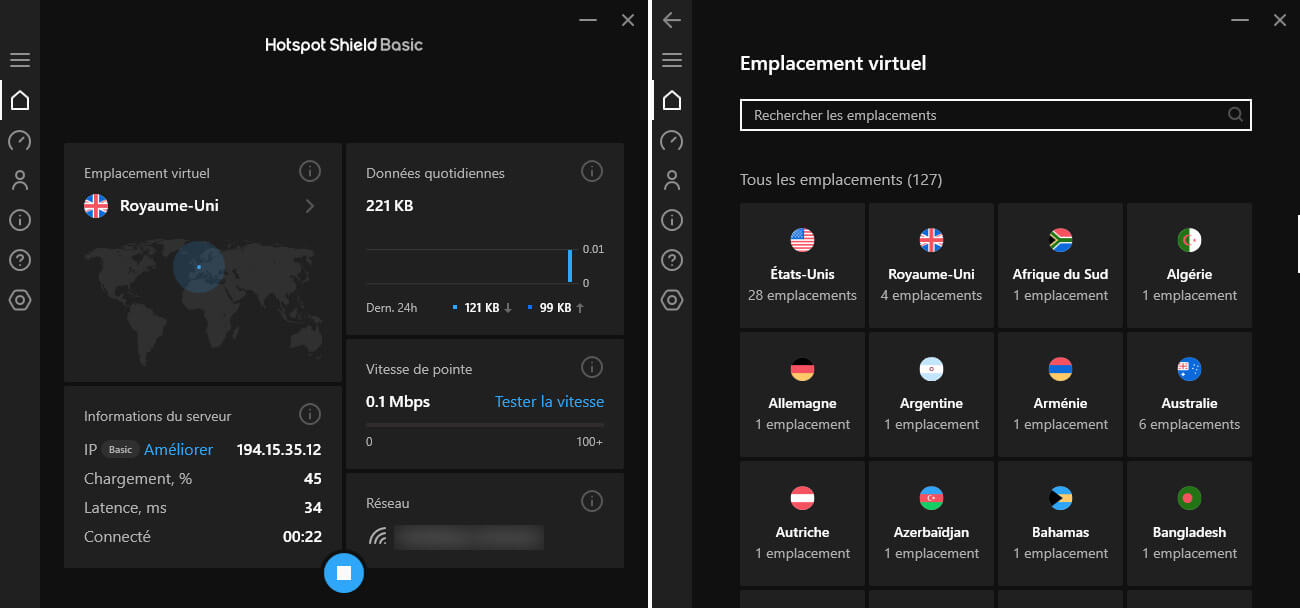Select Afrique du Sud location card

click(x=1060, y=265)
